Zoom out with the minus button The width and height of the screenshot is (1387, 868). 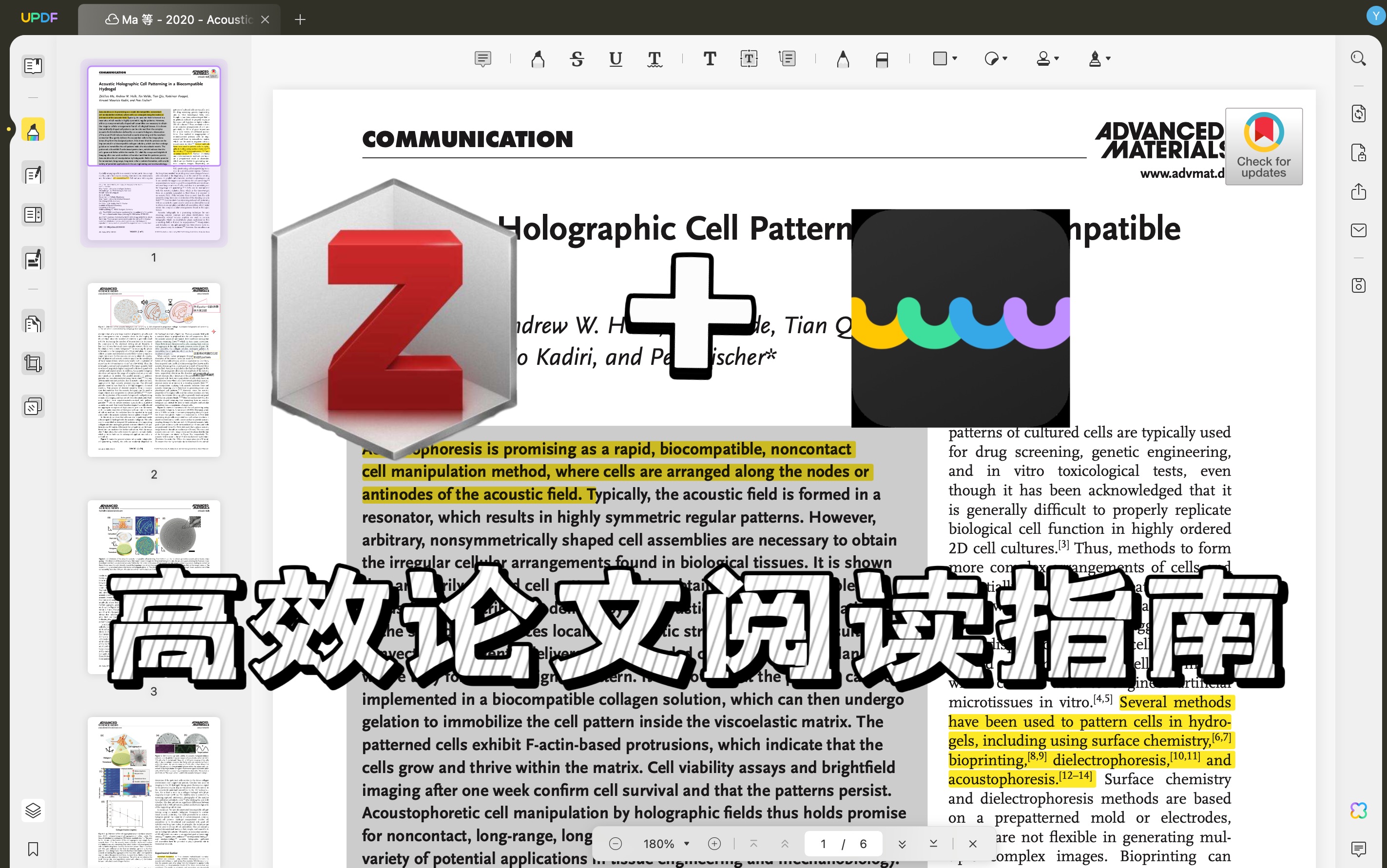coord(615,843)
